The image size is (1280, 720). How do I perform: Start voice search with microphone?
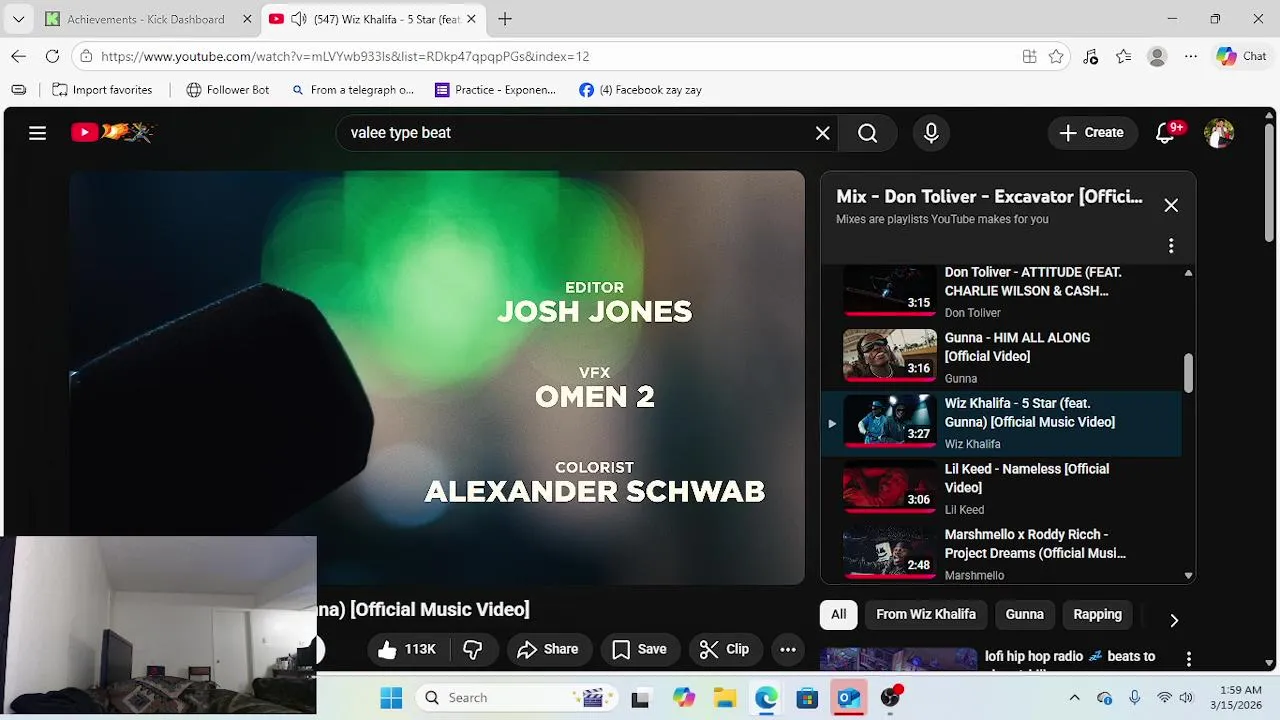click(931, 133)
